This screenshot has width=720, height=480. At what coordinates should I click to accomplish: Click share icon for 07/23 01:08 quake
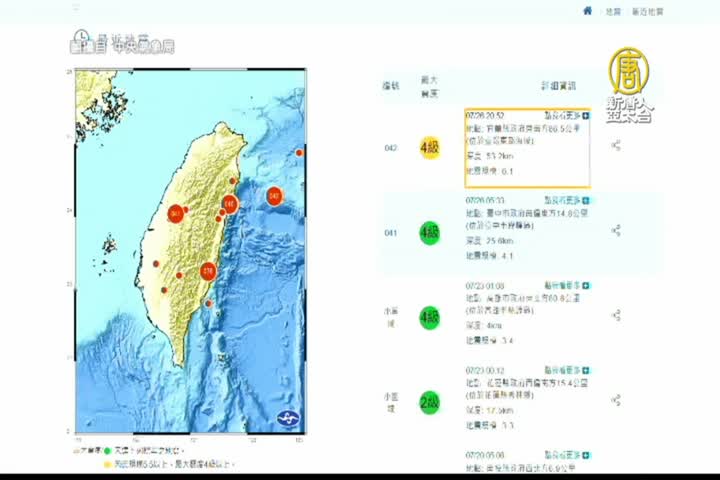(616, 315)
